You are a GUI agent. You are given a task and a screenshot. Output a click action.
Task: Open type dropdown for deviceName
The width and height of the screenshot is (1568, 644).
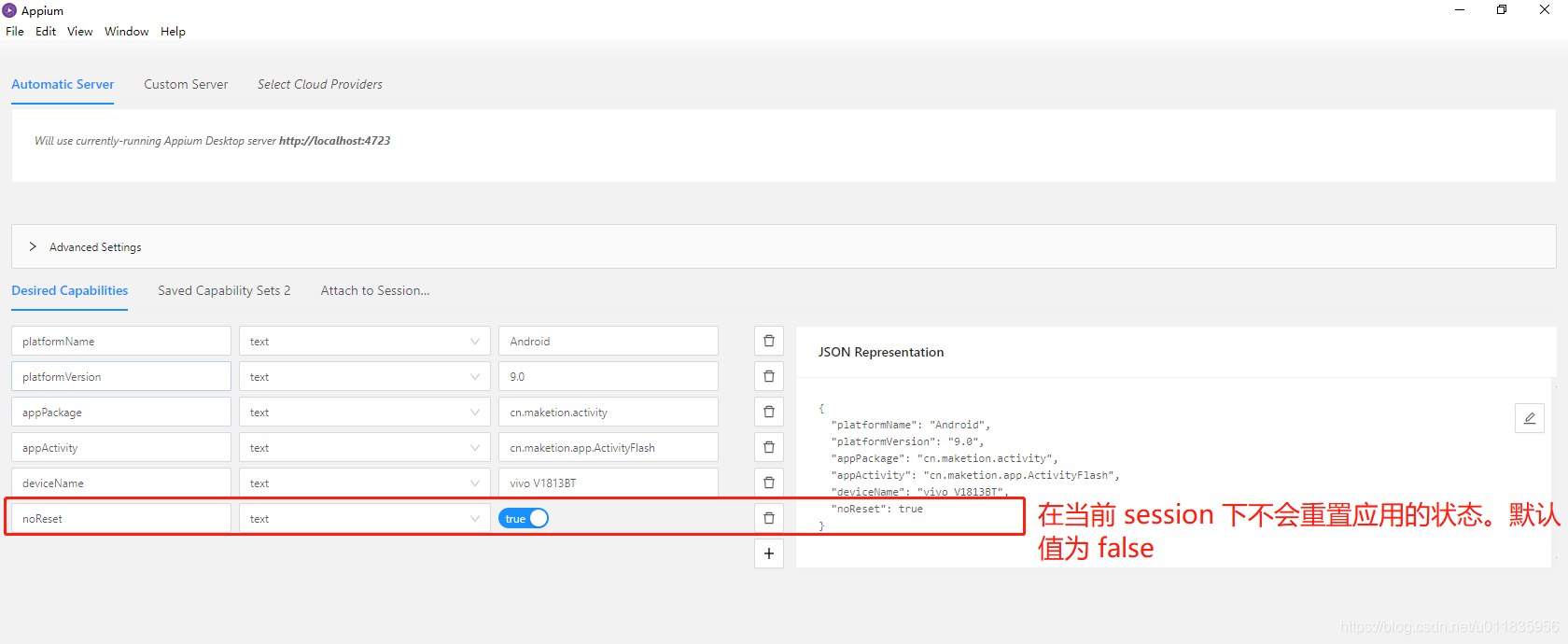click(365, 483)
